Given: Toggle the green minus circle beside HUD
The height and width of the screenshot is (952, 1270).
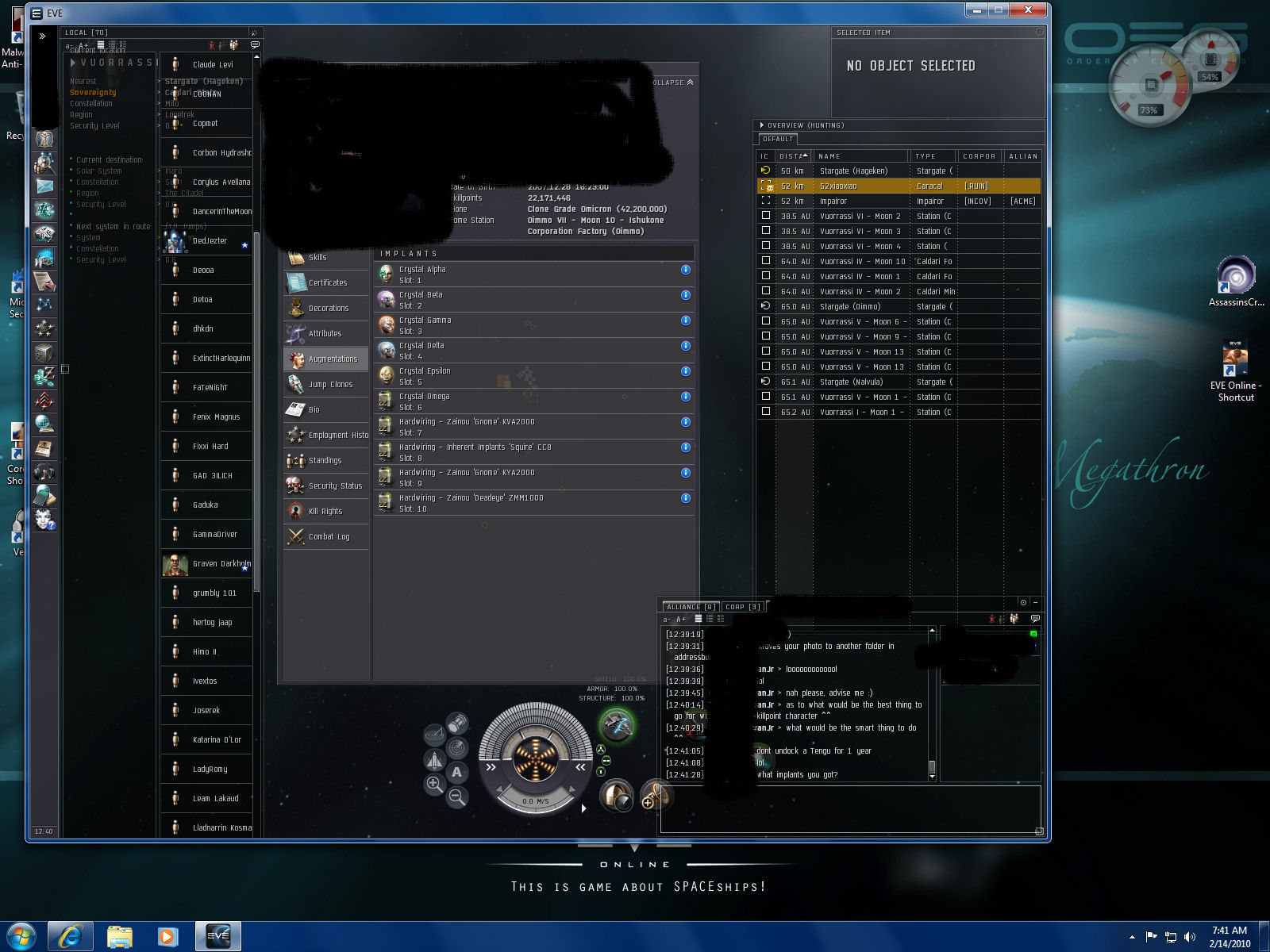Looking at the screenshot, I should (x=606, y=761).
